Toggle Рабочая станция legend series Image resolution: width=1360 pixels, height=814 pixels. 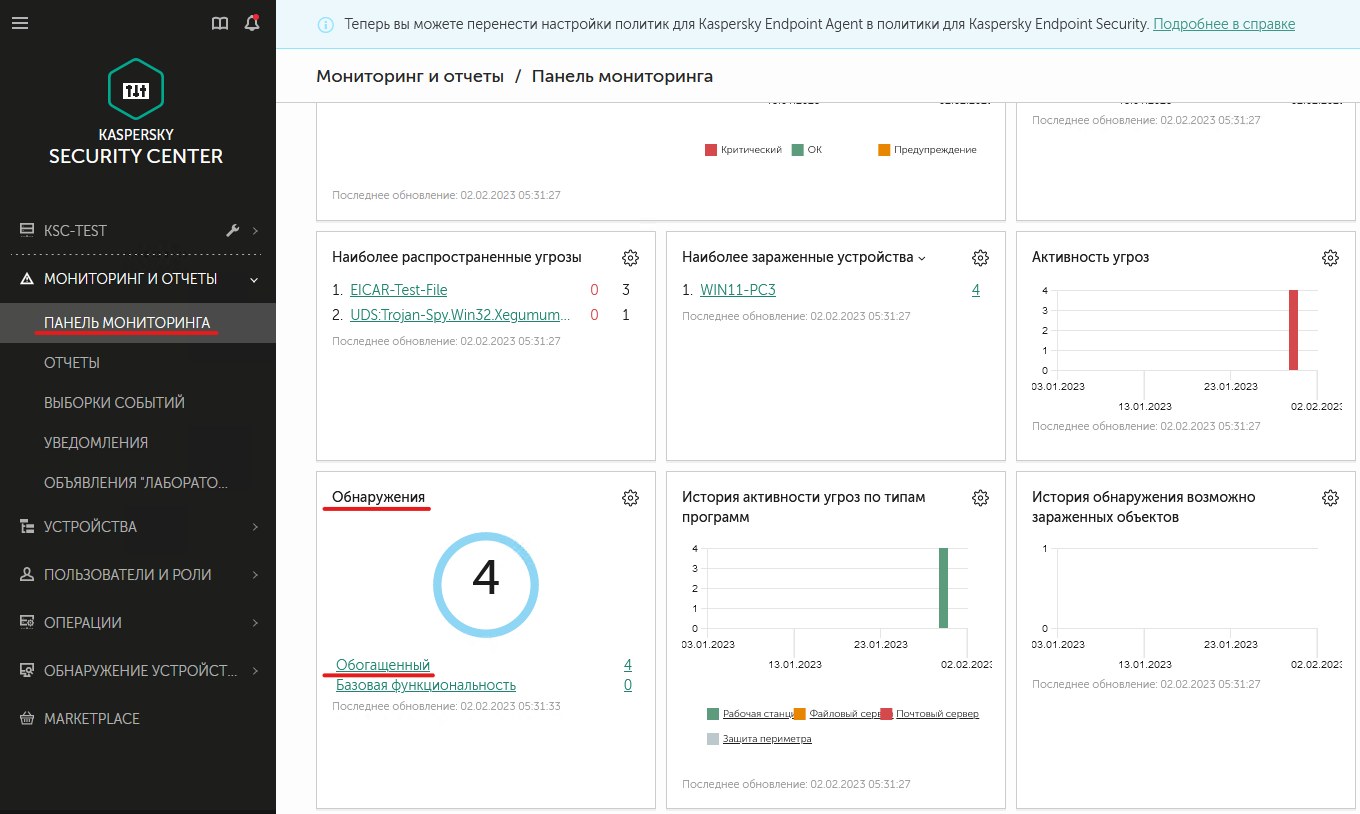click(x=750, y=714)
